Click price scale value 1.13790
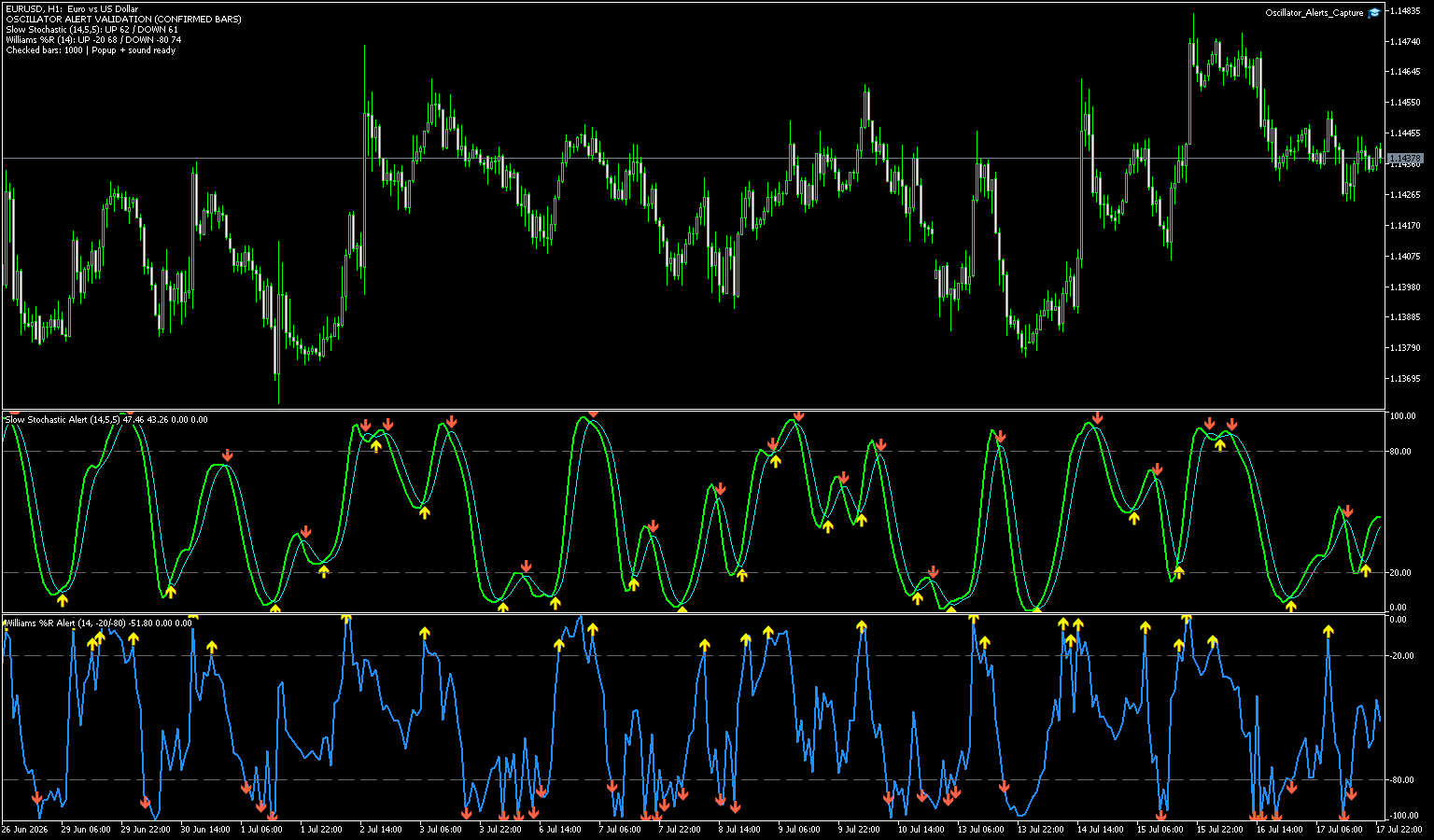 tap(1405, 348)
